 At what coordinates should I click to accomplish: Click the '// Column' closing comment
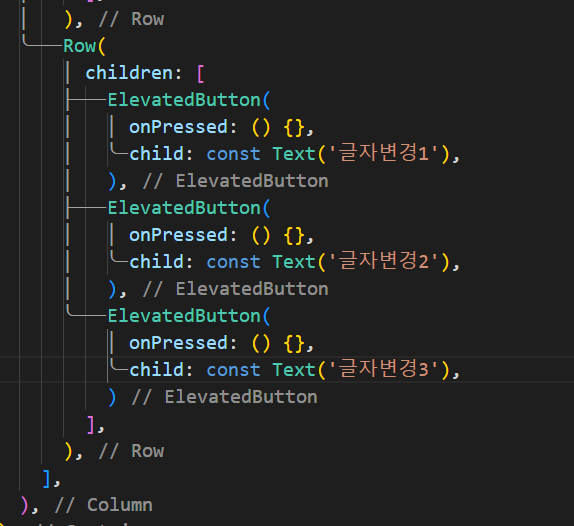[x=103, y=505]
